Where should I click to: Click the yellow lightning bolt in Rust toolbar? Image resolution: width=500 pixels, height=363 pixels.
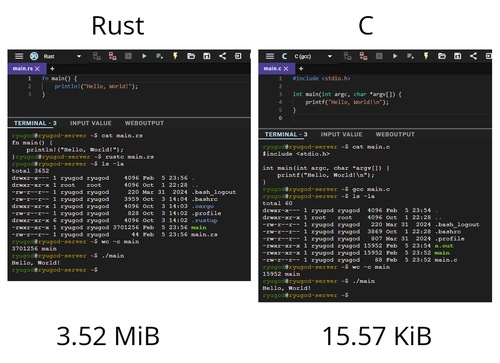(x=175, y=56)
